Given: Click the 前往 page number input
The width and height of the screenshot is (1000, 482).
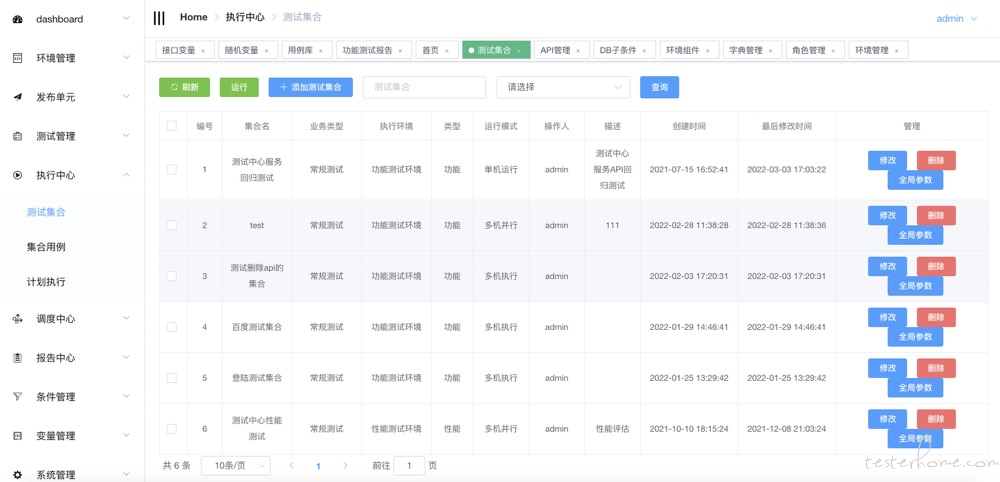Looking at the screenshot, I should tap(409, 465).
